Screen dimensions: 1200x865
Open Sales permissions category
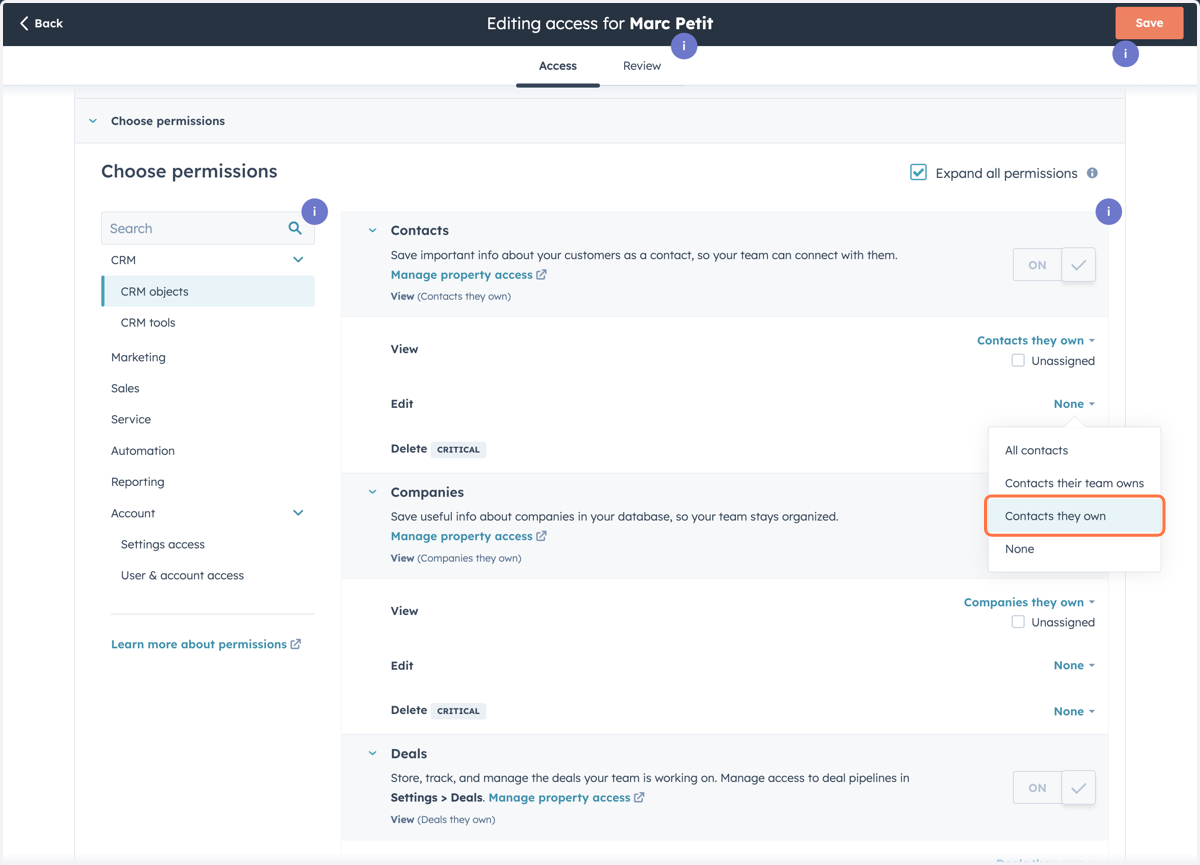pos(125,388)
